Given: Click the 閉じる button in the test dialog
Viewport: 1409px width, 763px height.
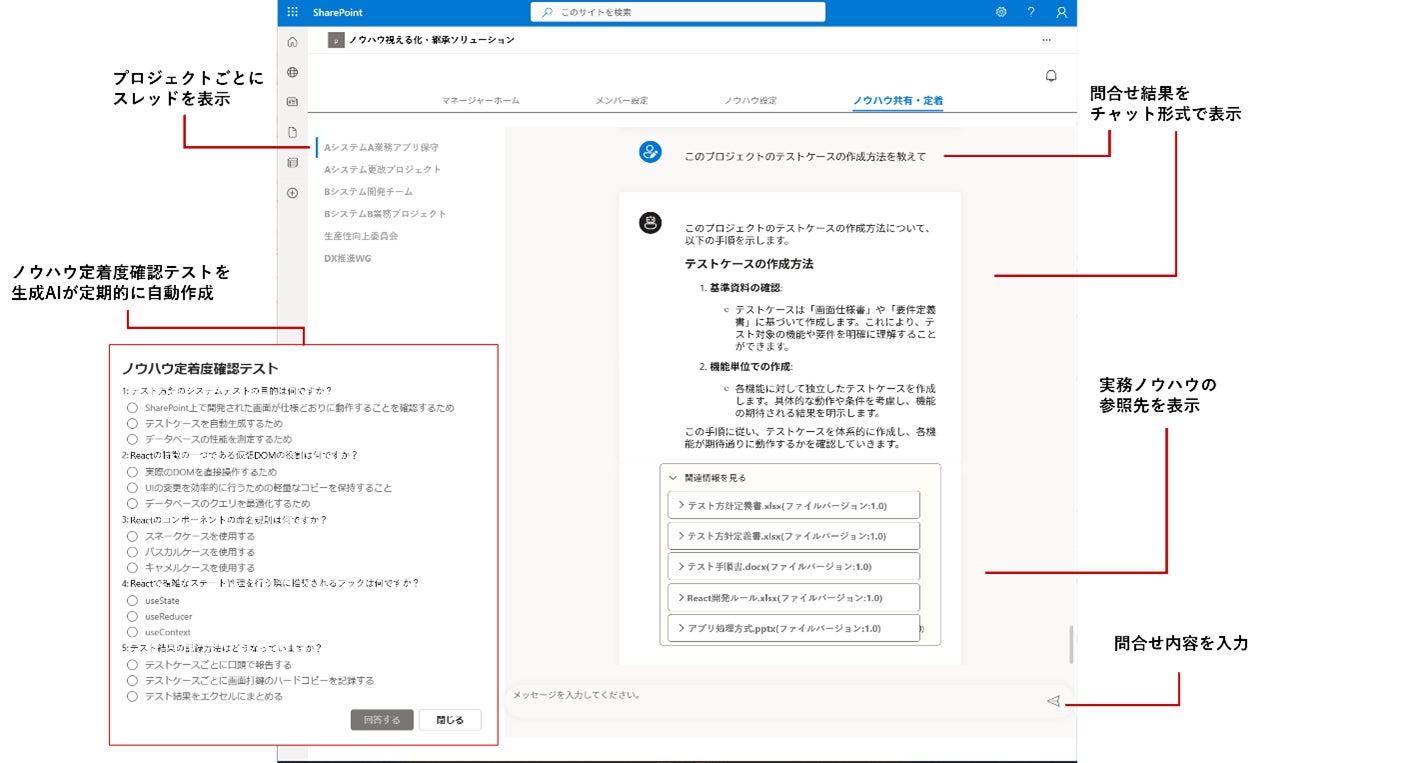Looking at the screenshot, I should point(449,720).
